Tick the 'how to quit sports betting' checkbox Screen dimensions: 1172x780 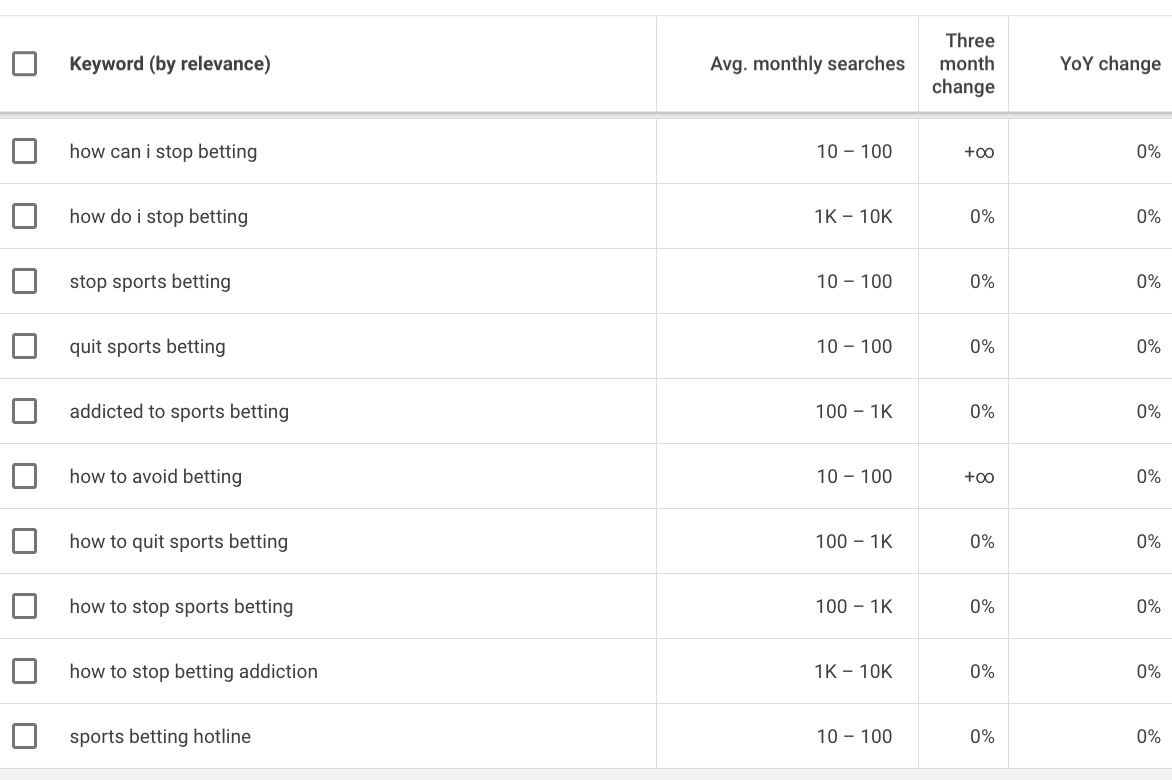pyautogui.click(x=24, y=541)
